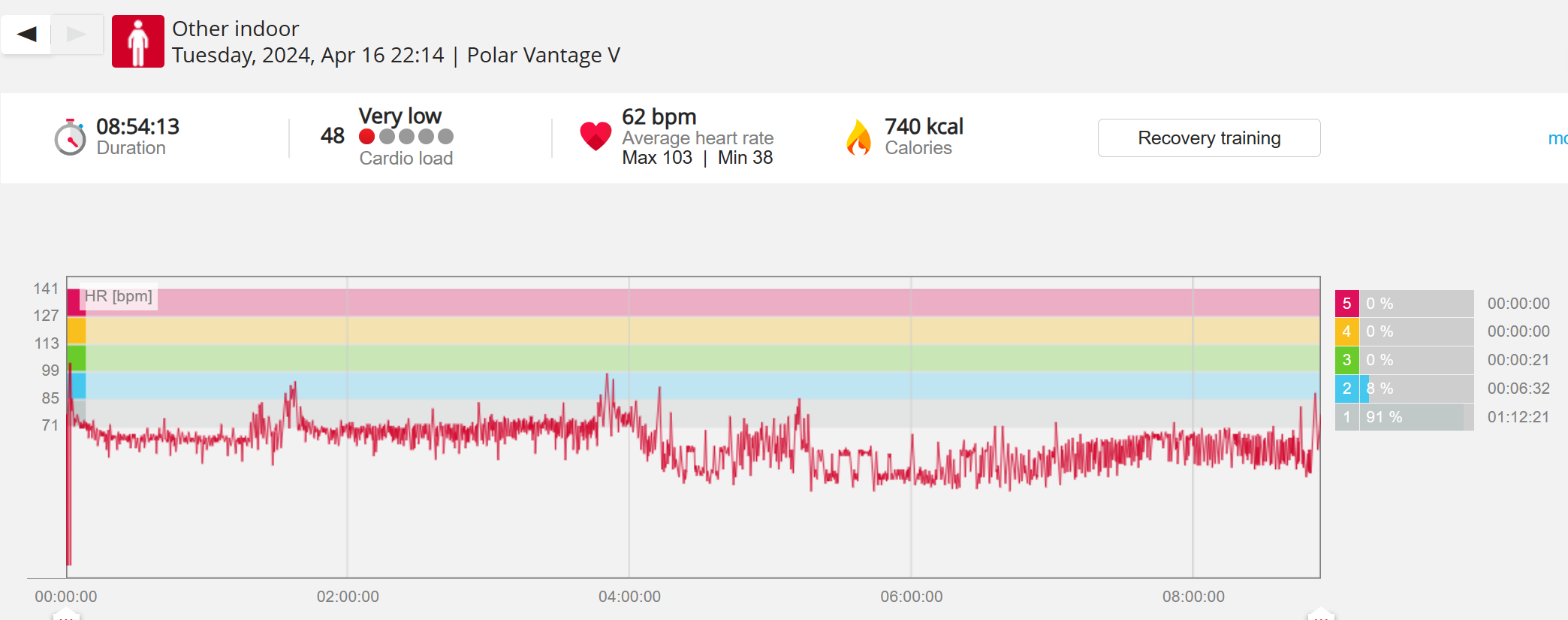
Task: Select the zone 3 green swatch
Action: pos(1346,360)
